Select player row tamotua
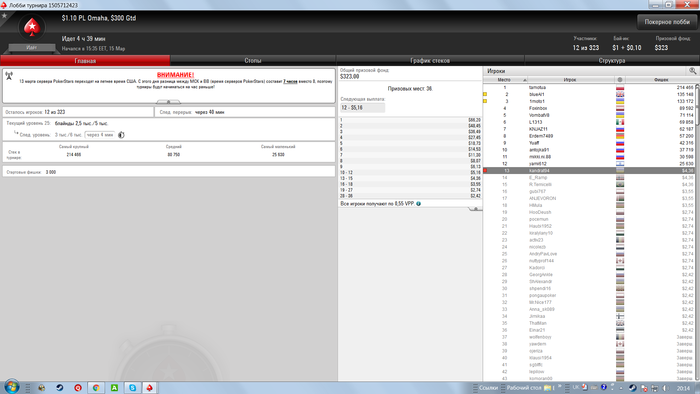700x394 pixels. coord(588,87)
